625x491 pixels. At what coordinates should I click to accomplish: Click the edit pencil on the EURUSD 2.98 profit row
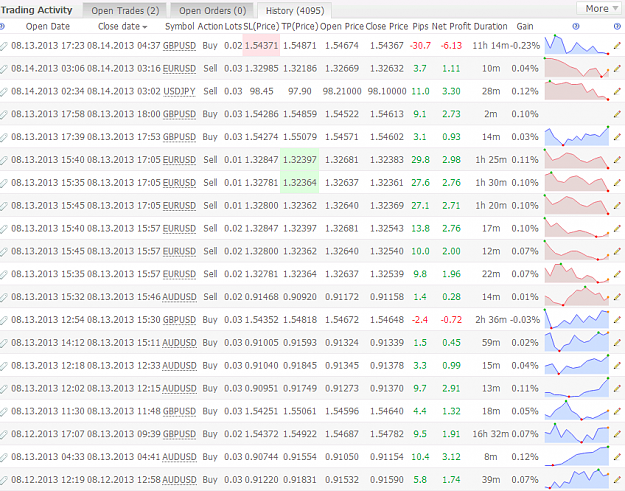617,160
